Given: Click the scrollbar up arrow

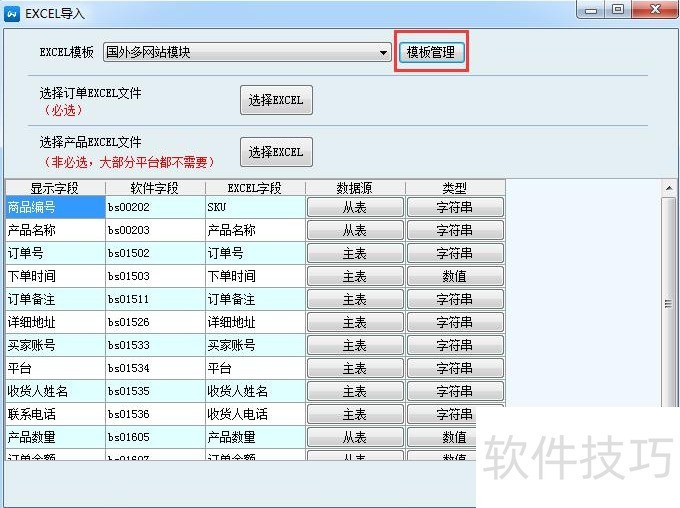Looking at the screenshot, I should click(670, 188).
